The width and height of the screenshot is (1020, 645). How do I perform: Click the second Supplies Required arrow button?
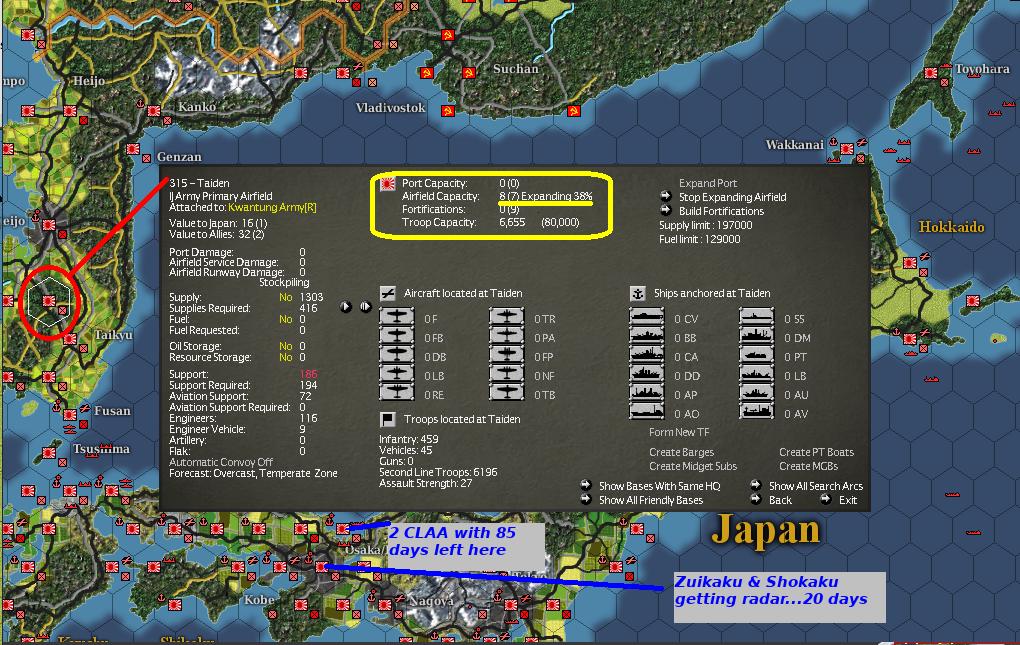pos(366,306)
